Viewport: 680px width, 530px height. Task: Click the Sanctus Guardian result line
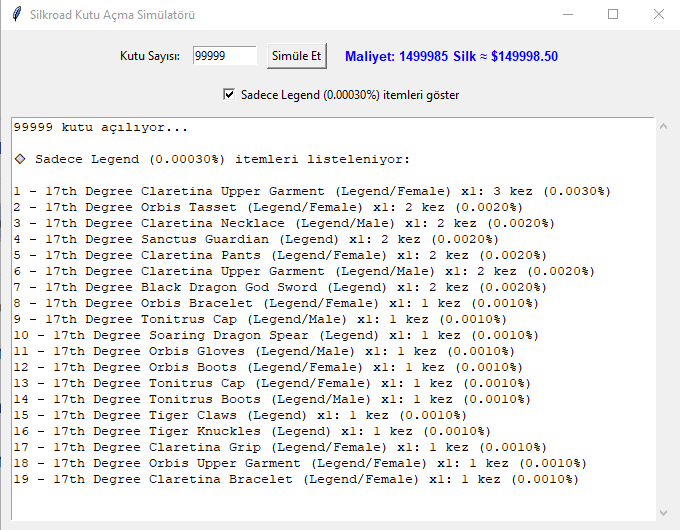pos(255,239)
